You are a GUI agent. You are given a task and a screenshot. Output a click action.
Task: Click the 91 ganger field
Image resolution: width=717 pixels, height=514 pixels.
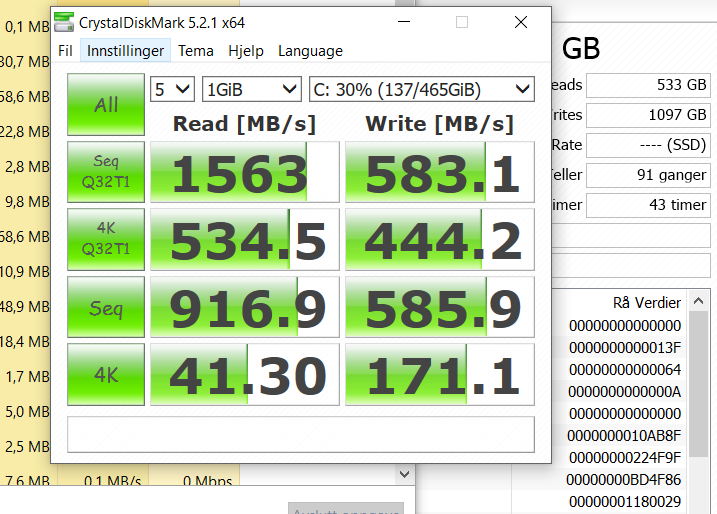pyautogui.click(x=648, y=175)
